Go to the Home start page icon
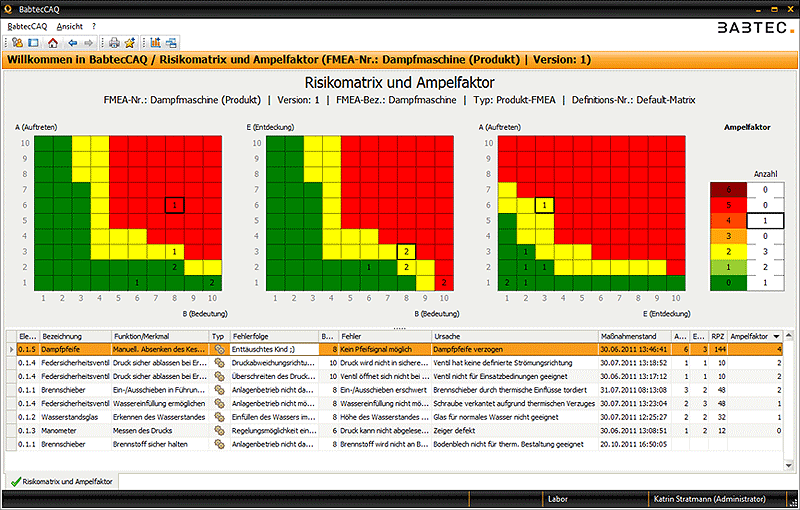This screenshot has width=800, height=510. coord(53,43)
